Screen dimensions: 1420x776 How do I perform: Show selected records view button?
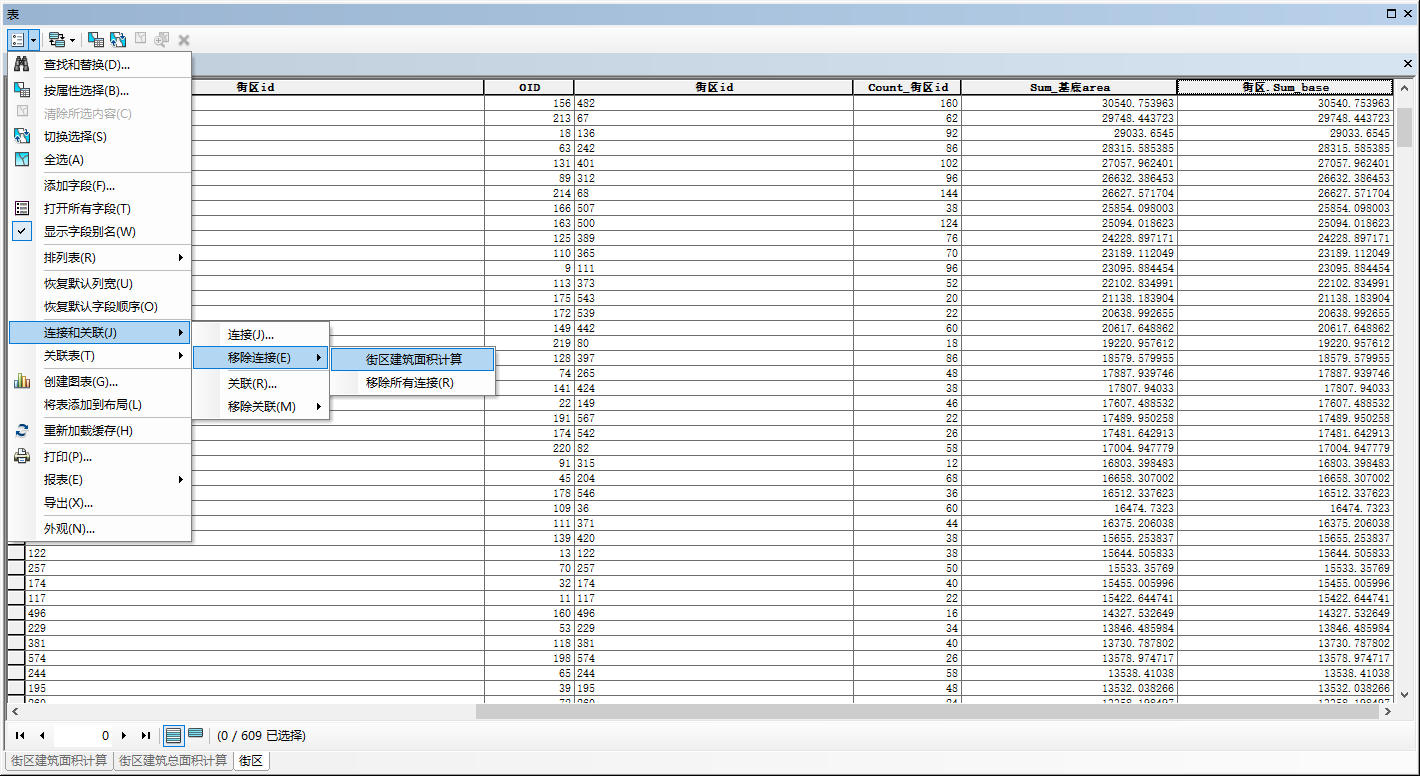[x=196, y=735]
